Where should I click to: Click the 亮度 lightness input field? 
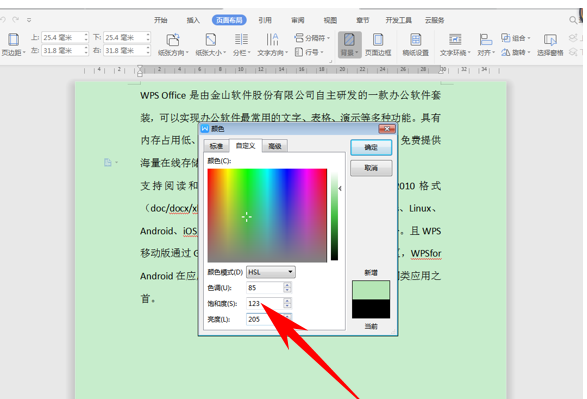point(265,319)
